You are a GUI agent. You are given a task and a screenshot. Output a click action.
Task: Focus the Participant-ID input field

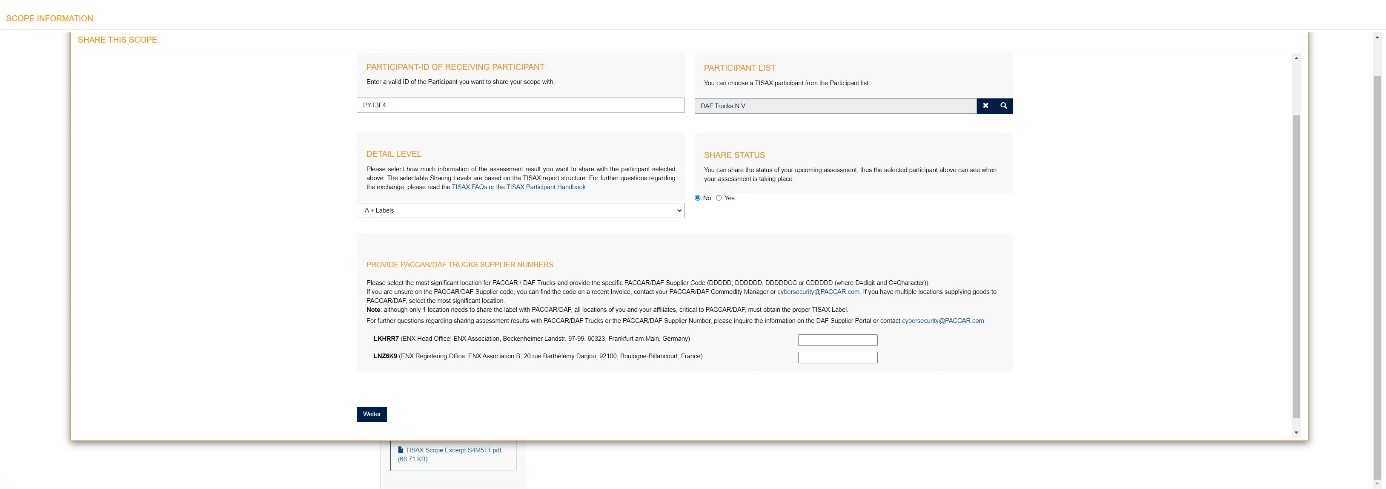coord(521,105)
